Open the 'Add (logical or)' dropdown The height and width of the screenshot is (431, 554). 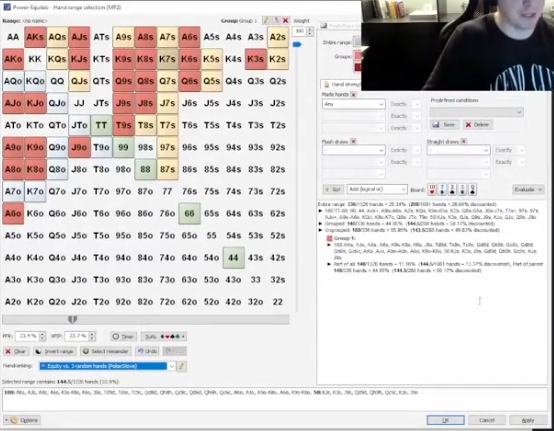pos(377,189)
